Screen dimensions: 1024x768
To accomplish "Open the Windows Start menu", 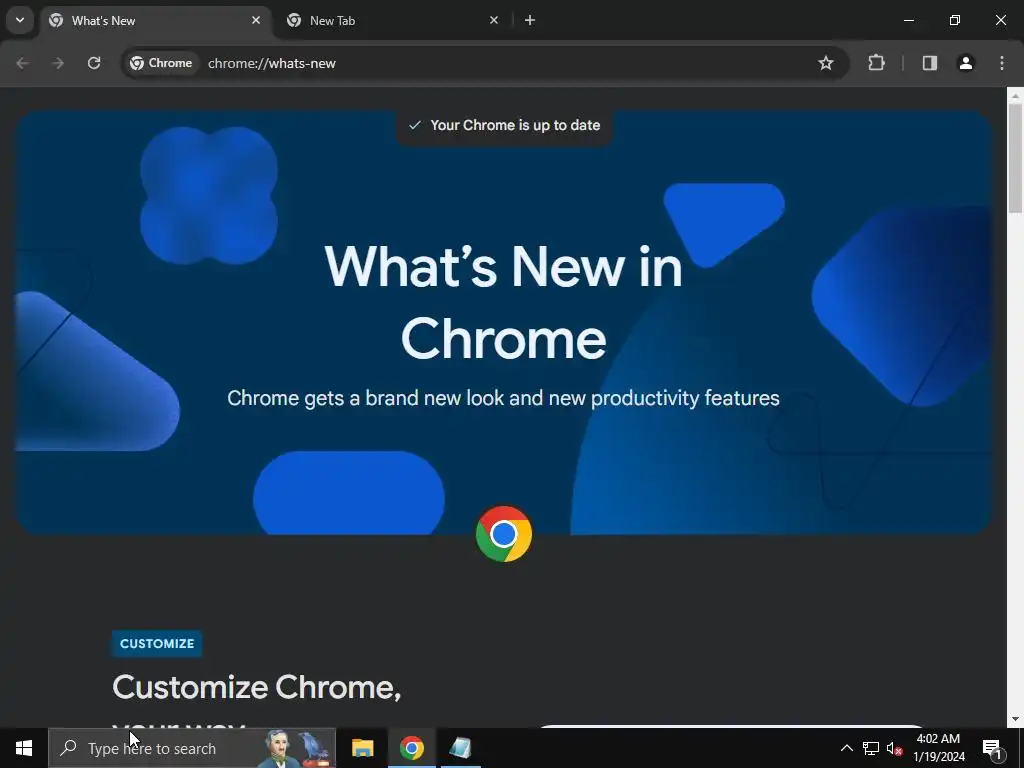I will (x=24, y=748).
